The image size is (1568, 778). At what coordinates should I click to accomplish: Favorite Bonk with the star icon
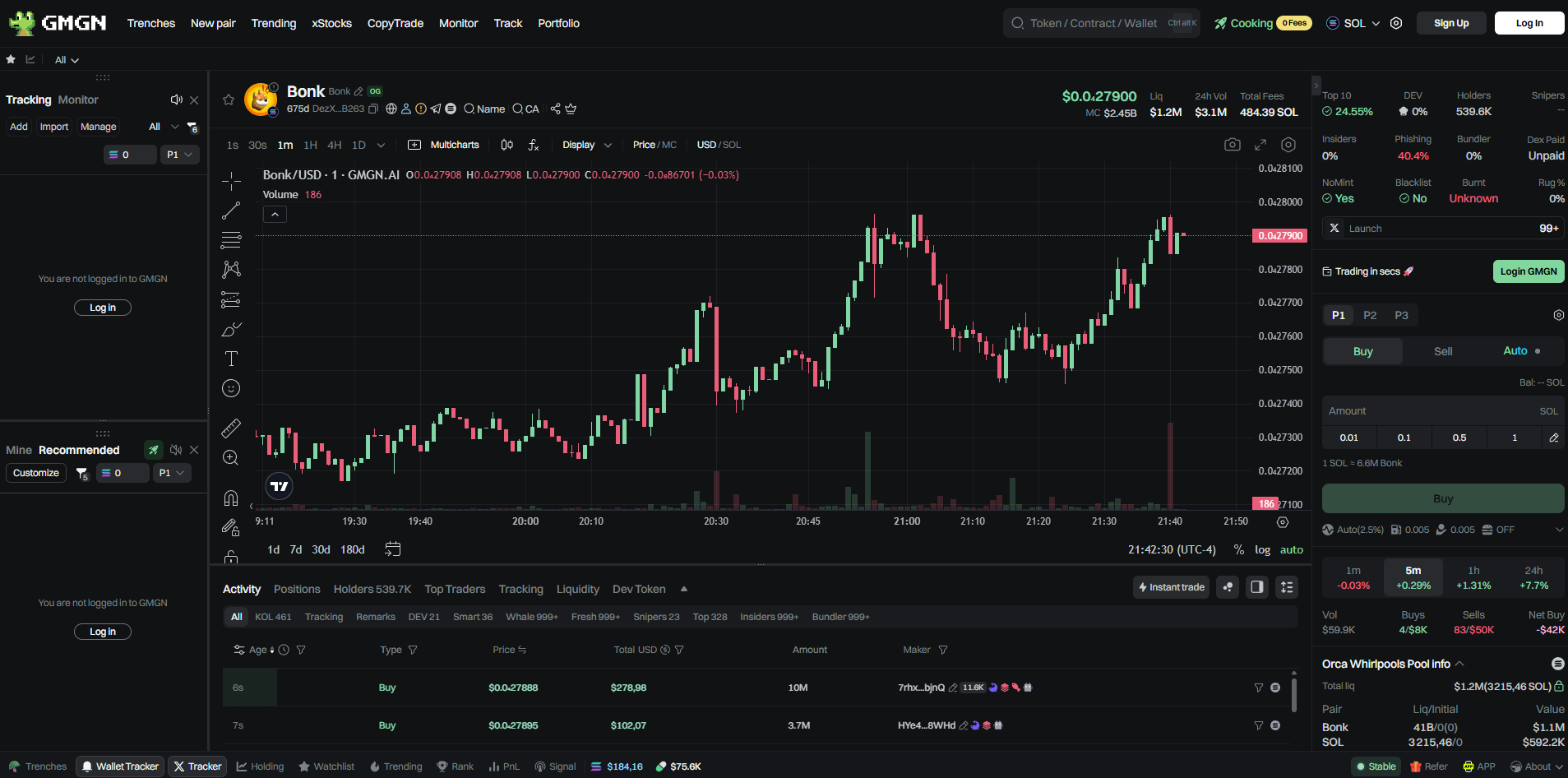pyautogui.click(x=228, y=100)
